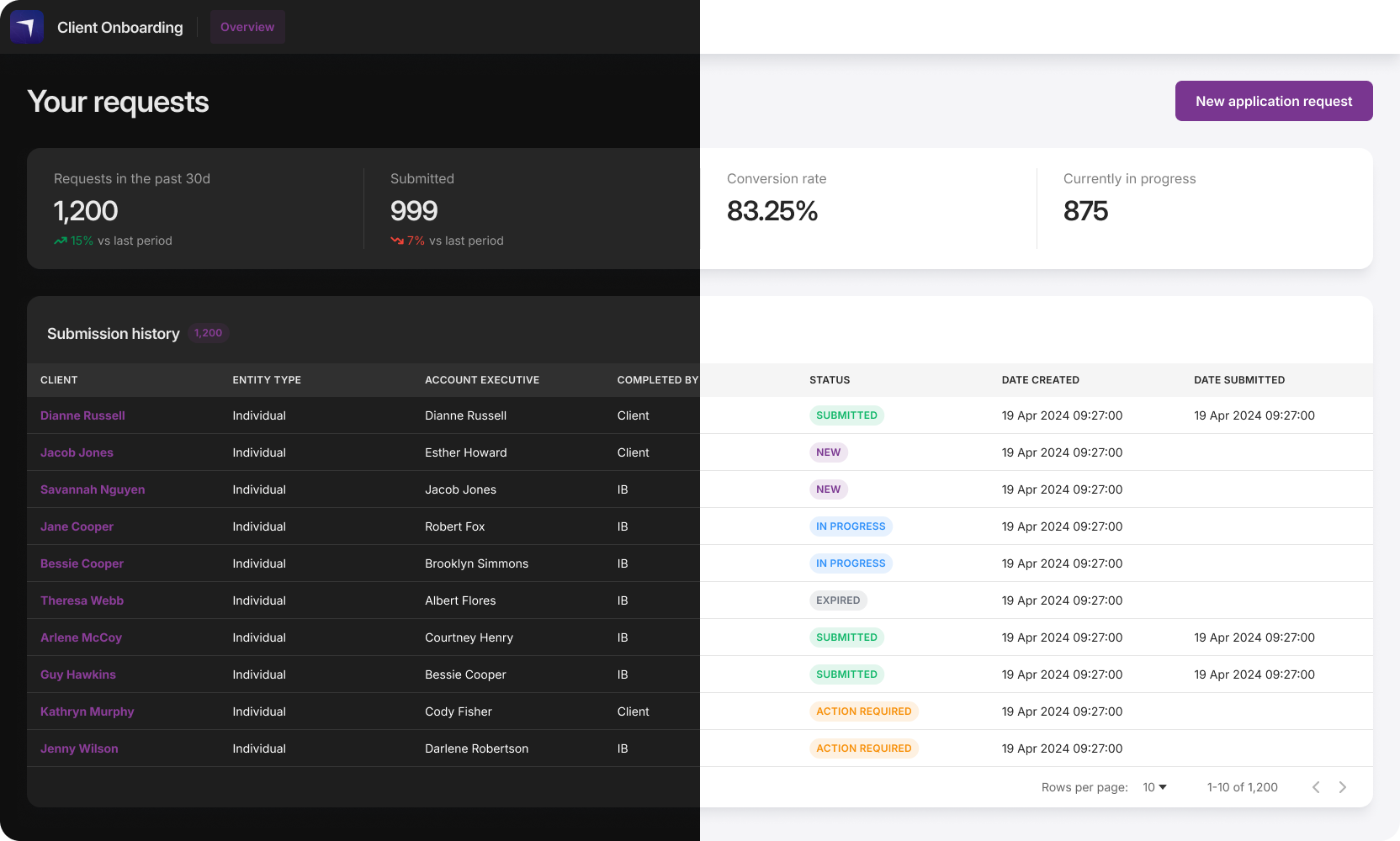
Task: Click SUBMITTED badge in Arlene McCoy row
Action: pyautogui.click(x=846, y=637)
